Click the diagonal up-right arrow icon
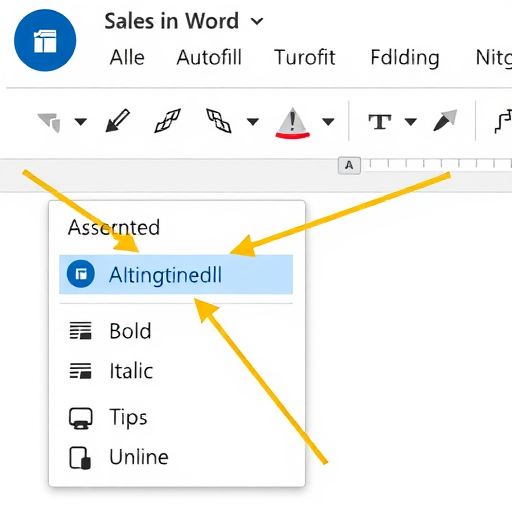Viewport: 512px width, 512px height. tap(445, 120)
